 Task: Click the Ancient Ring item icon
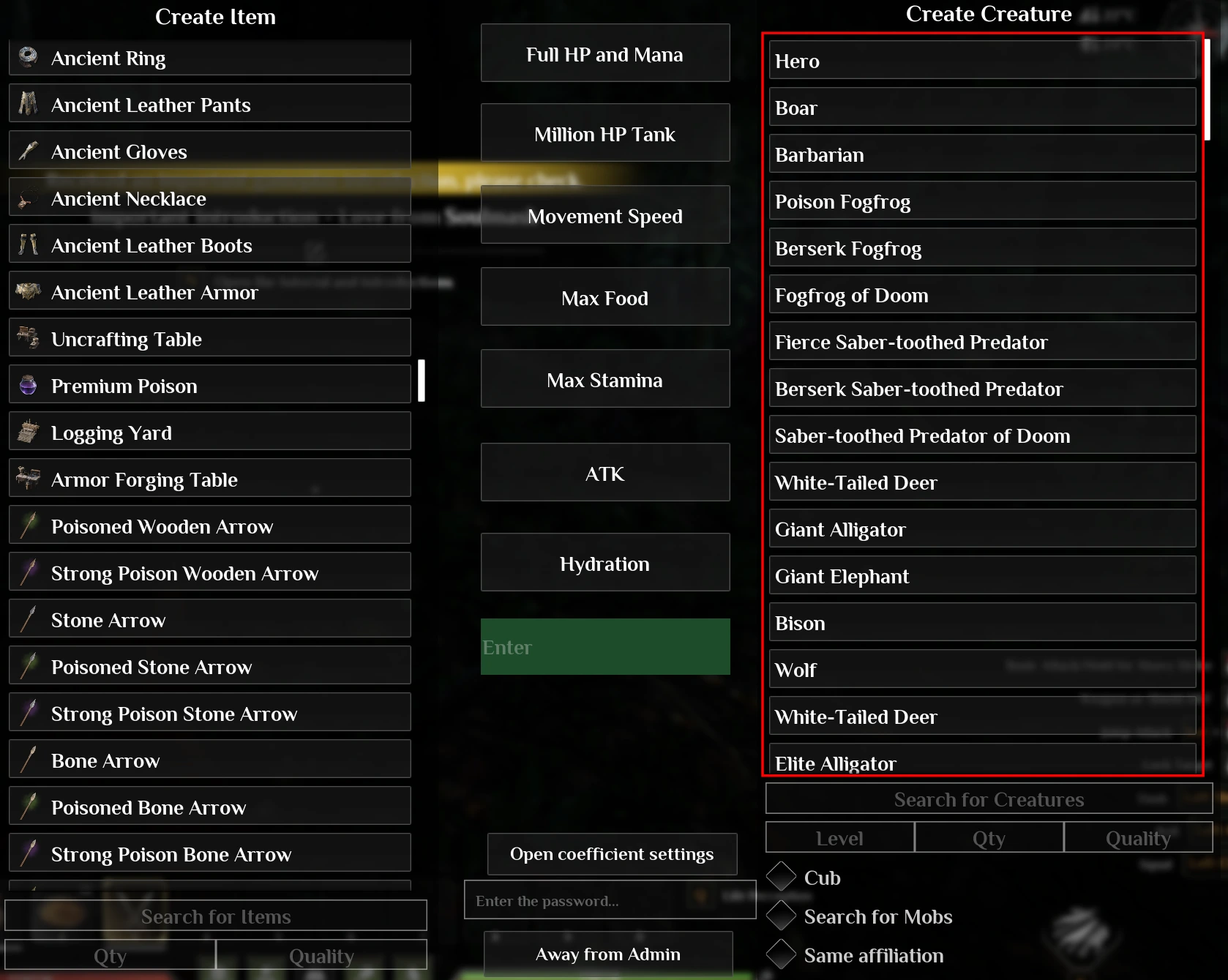coord(28,57)
